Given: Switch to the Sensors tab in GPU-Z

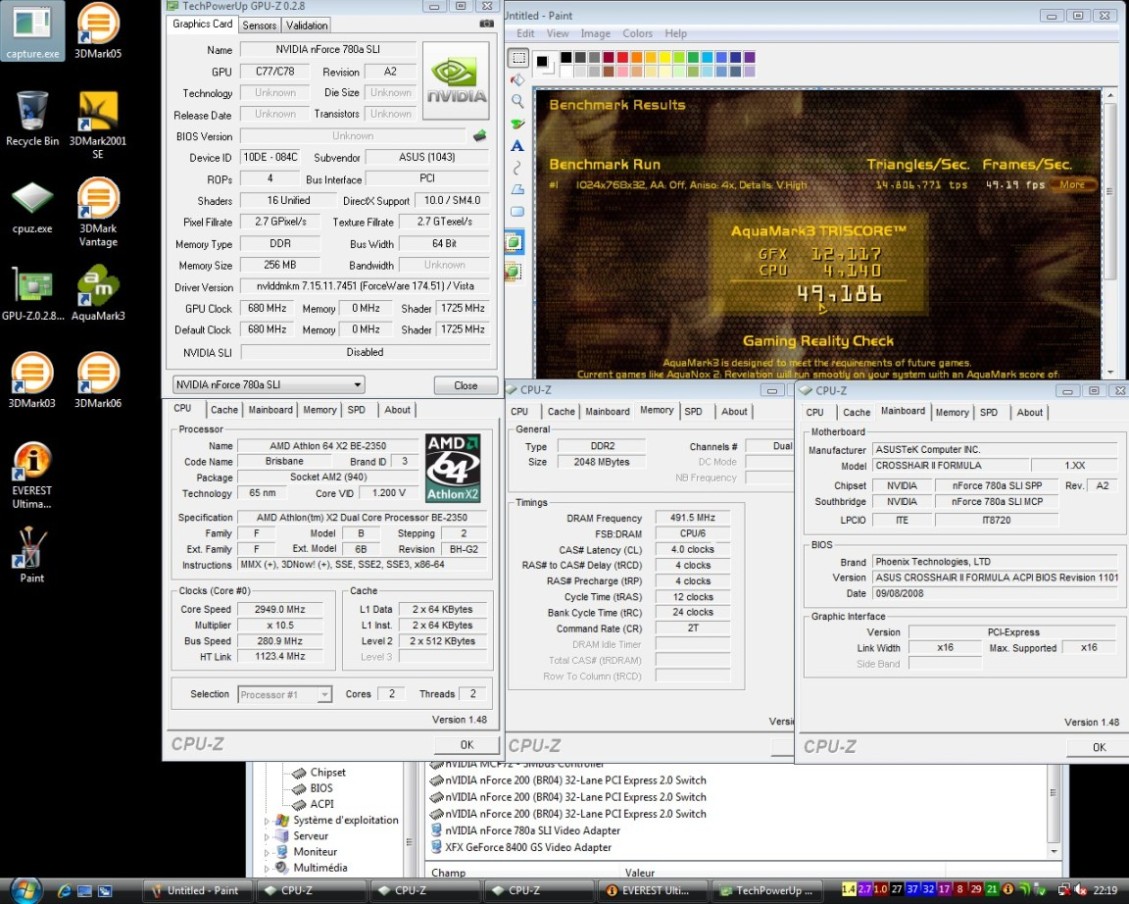Looking at the screenshot, I should (x=259, y=25).
